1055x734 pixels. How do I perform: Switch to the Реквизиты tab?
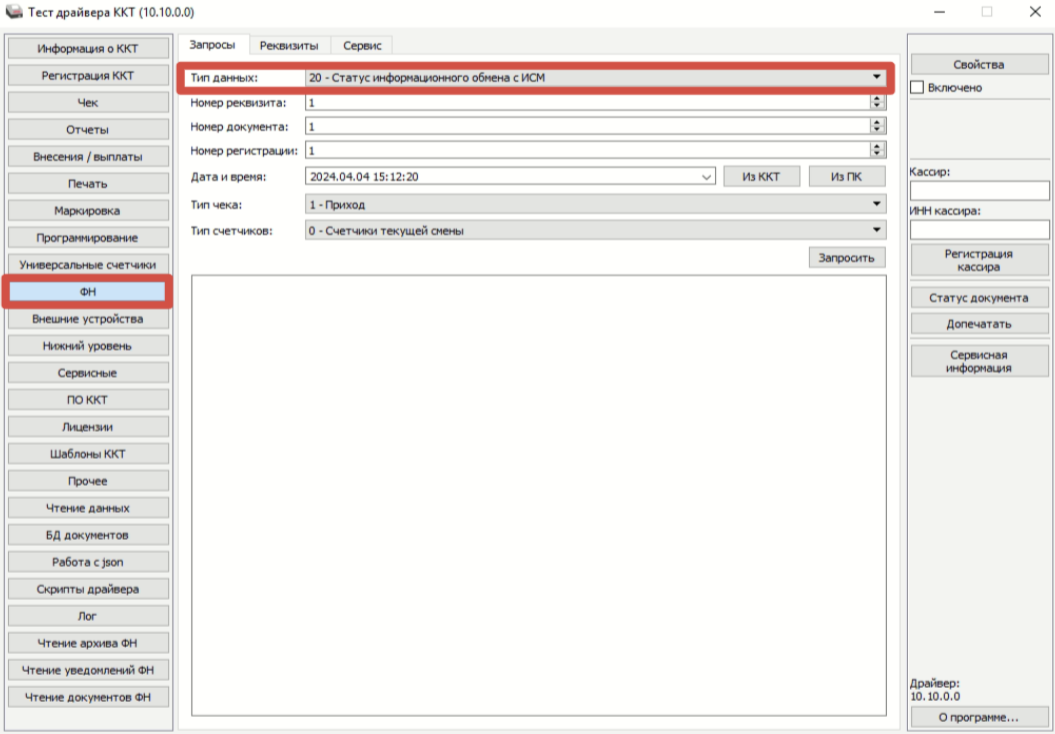click(289, 46)
